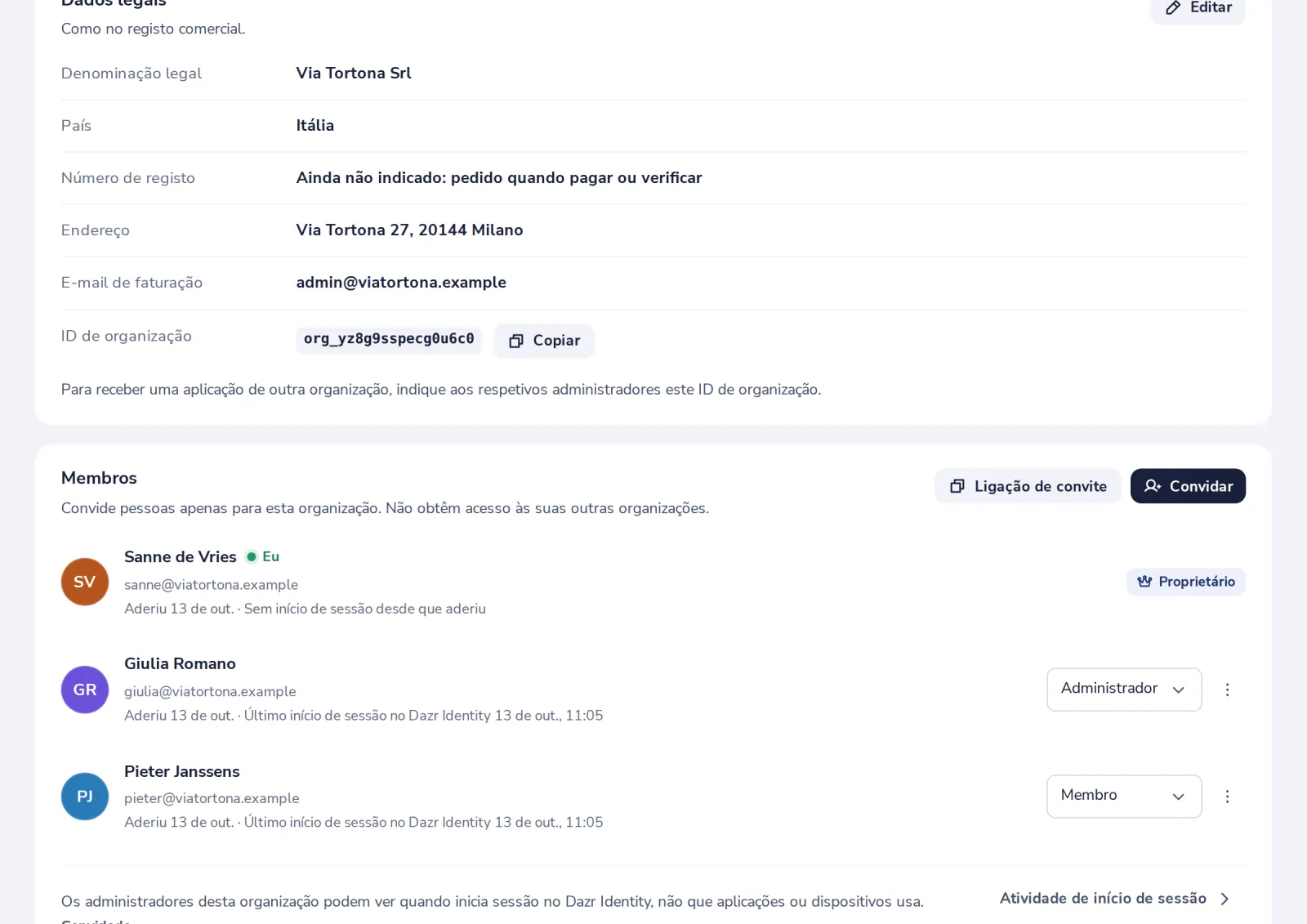Click the legal name Via Tortona Srl
This screenshot has width=1307, height=924.
click(x=354, y=74)
